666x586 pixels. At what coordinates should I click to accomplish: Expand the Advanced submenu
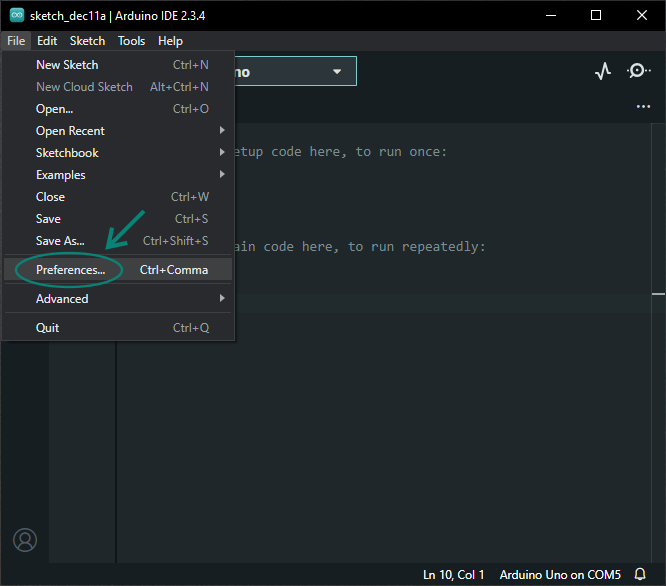[x=118, y=299]
